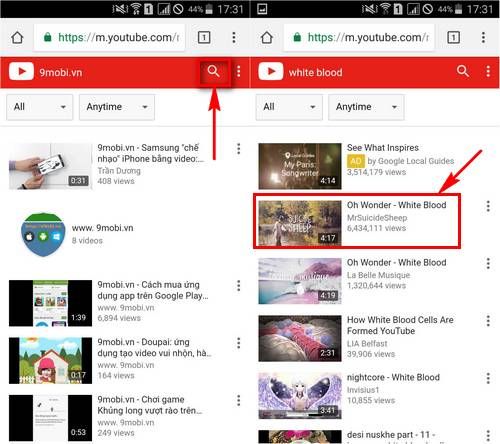Expand All filter dropdown in right screen

[x=289, y=107]
